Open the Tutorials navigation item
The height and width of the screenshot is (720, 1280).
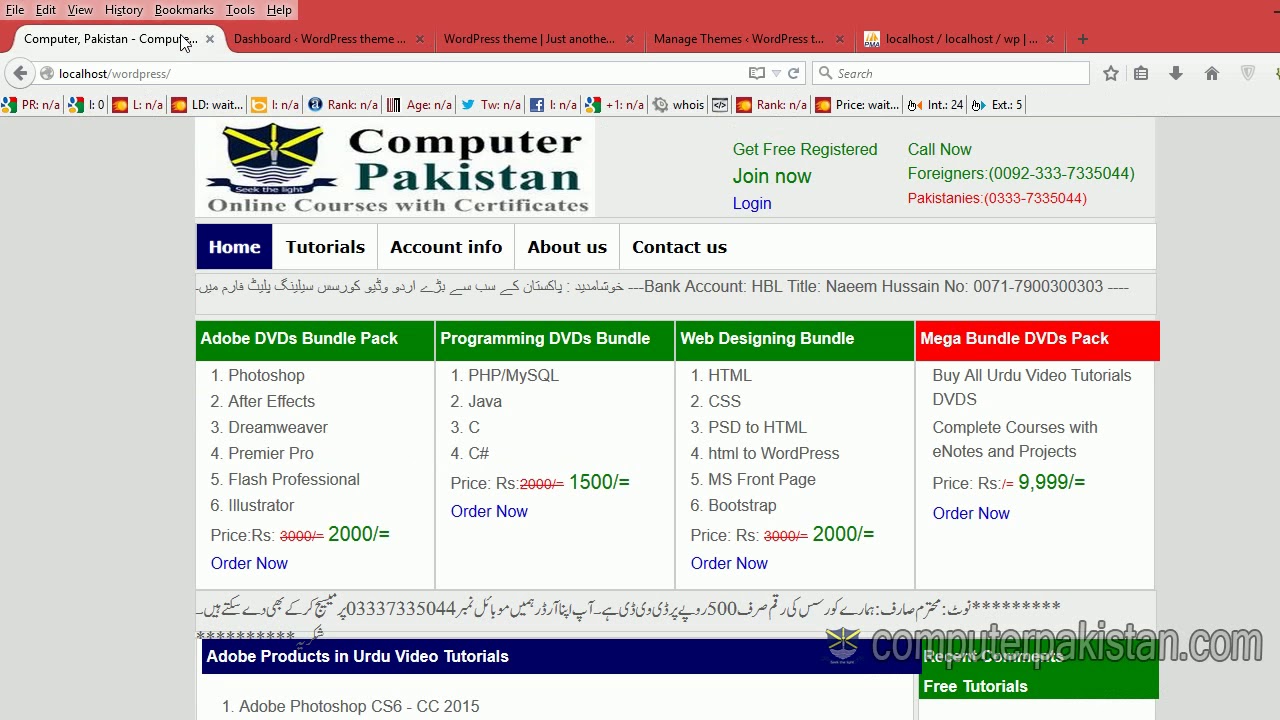(x=325, y=247)
